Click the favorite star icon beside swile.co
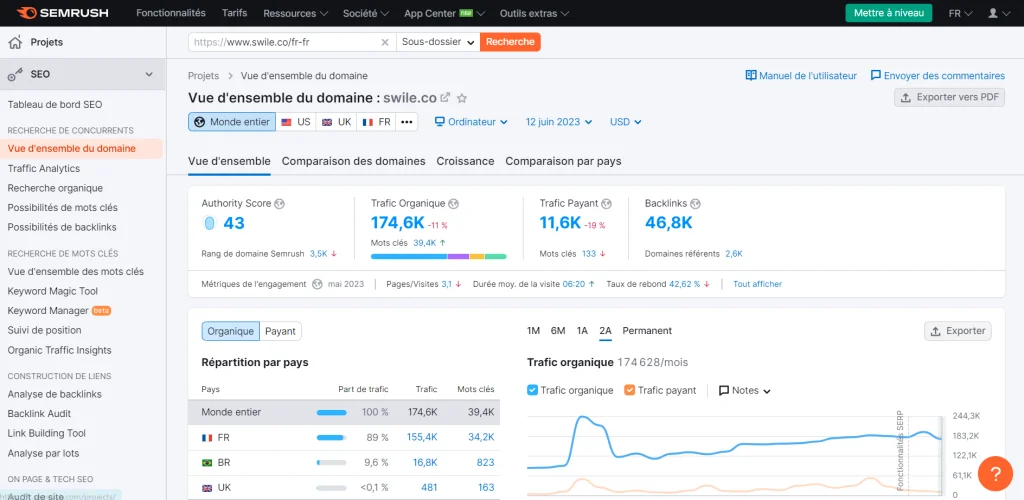Viewport: 1024px width, 500px height. 462,99
